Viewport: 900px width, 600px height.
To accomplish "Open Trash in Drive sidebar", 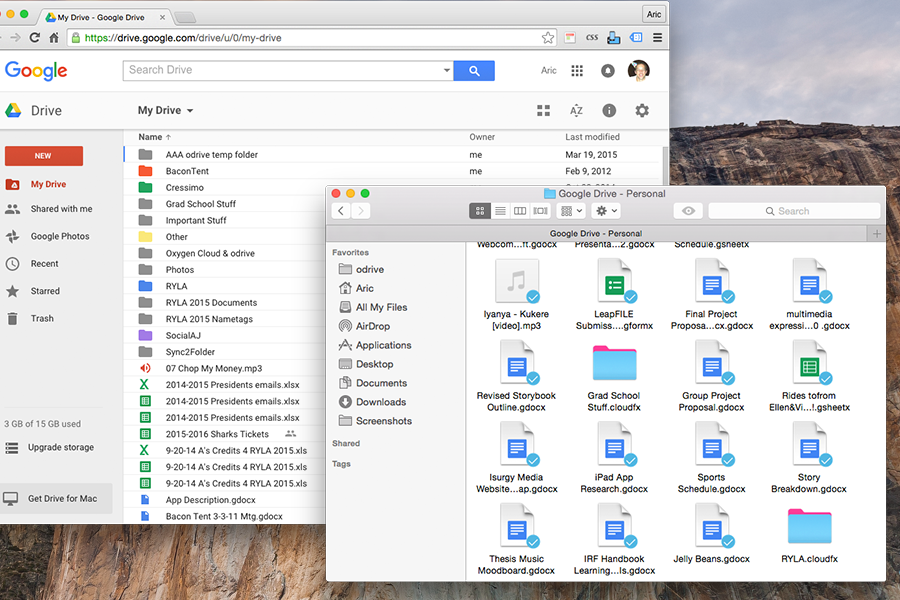I will click(x=42, y=318).
